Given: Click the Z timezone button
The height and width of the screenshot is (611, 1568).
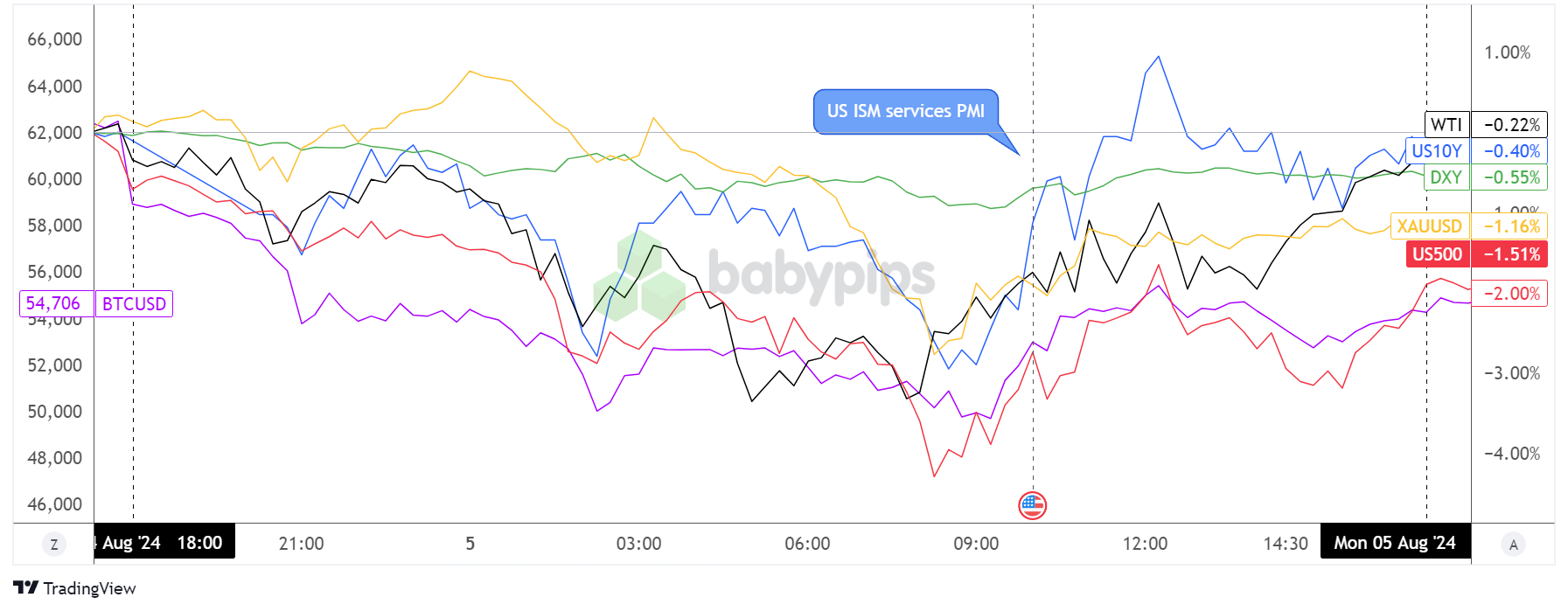Looking at the screenshot, I should pyautogui.click(x=54, y=545).
